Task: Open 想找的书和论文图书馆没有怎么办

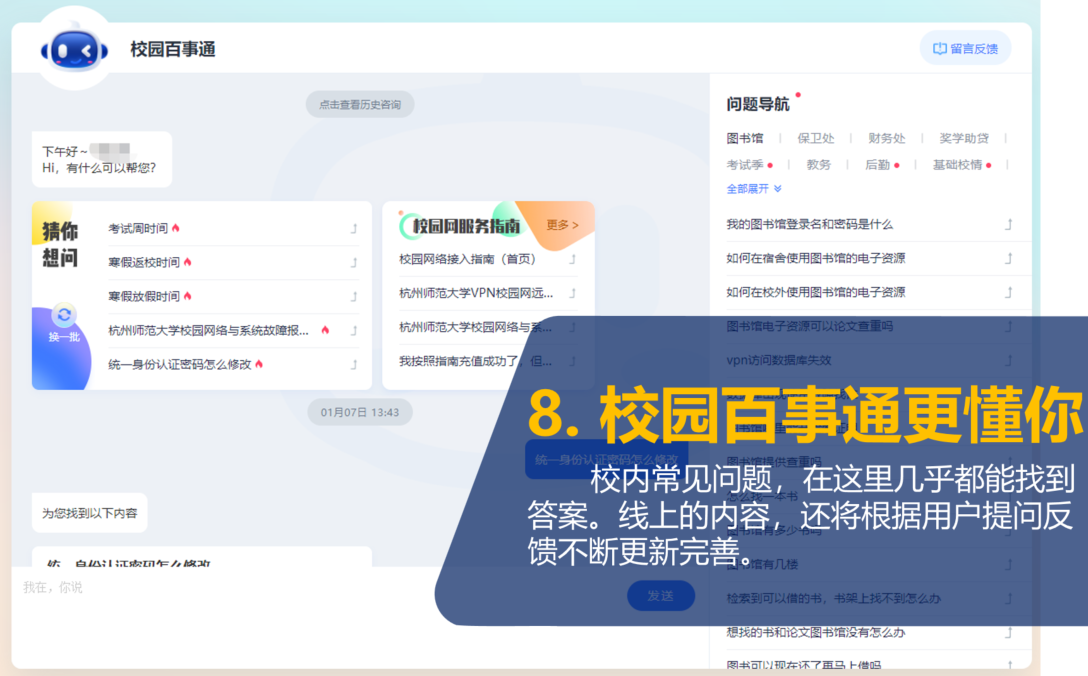Action: click(815, 632)
